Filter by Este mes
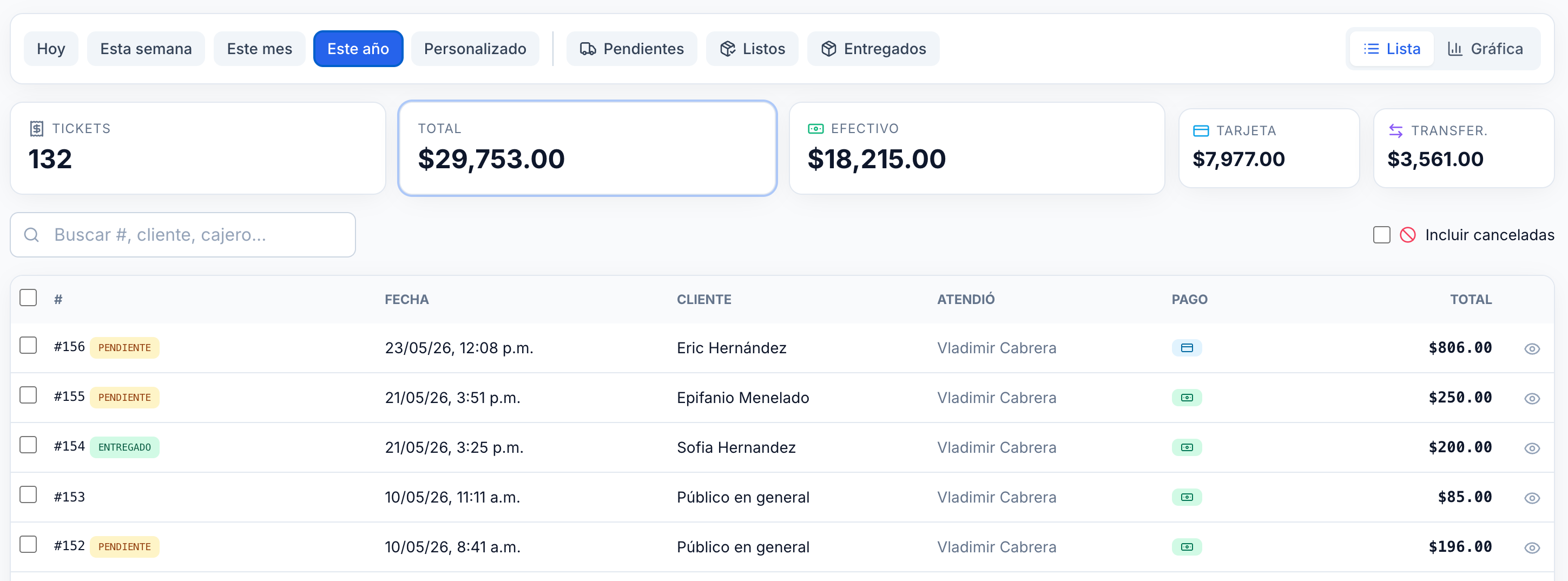1568x581 pixels. pyautogui.click(x=259, y=49)
